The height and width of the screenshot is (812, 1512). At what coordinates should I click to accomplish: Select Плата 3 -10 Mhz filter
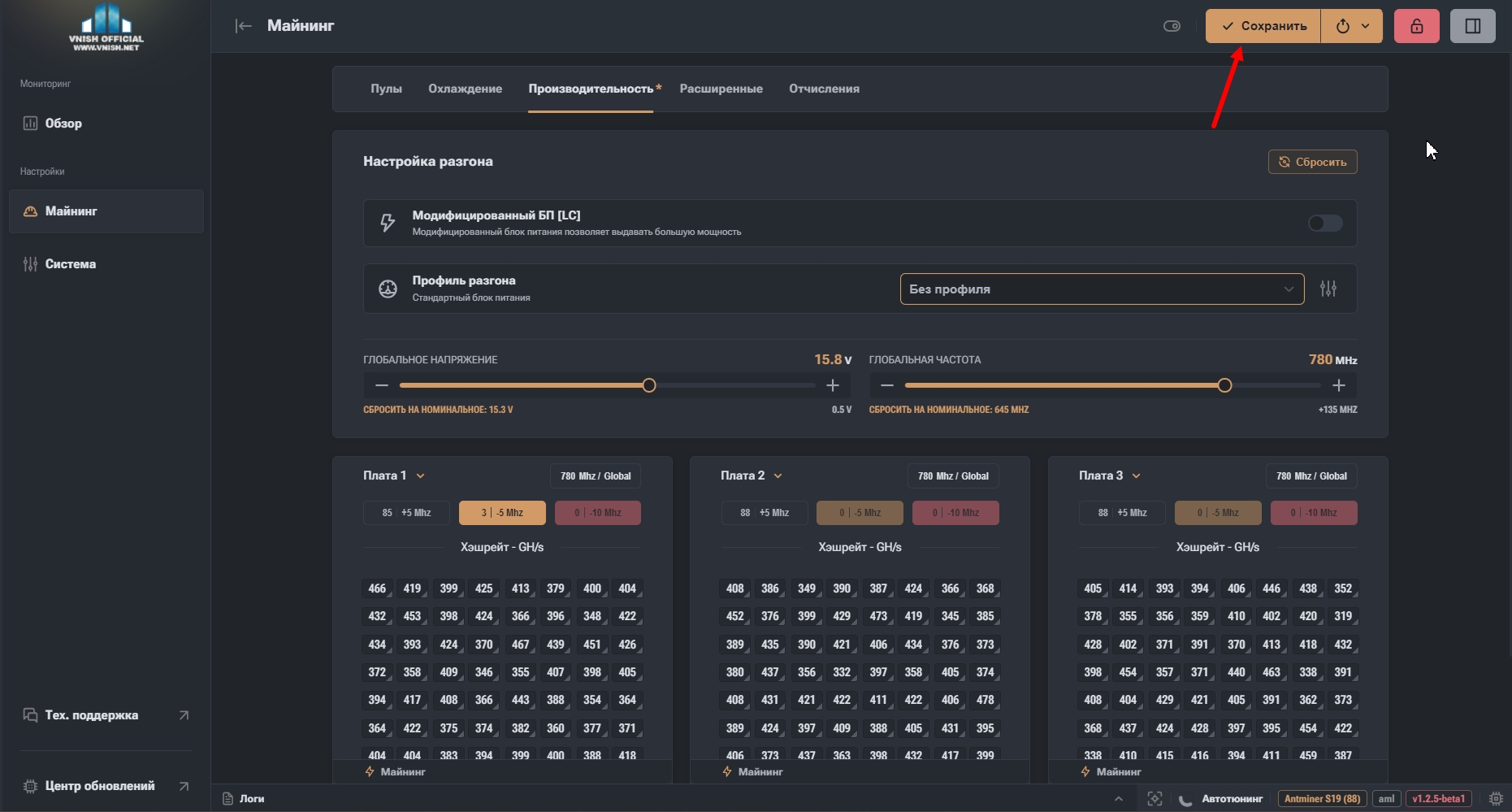click(x=1314, y=513)
